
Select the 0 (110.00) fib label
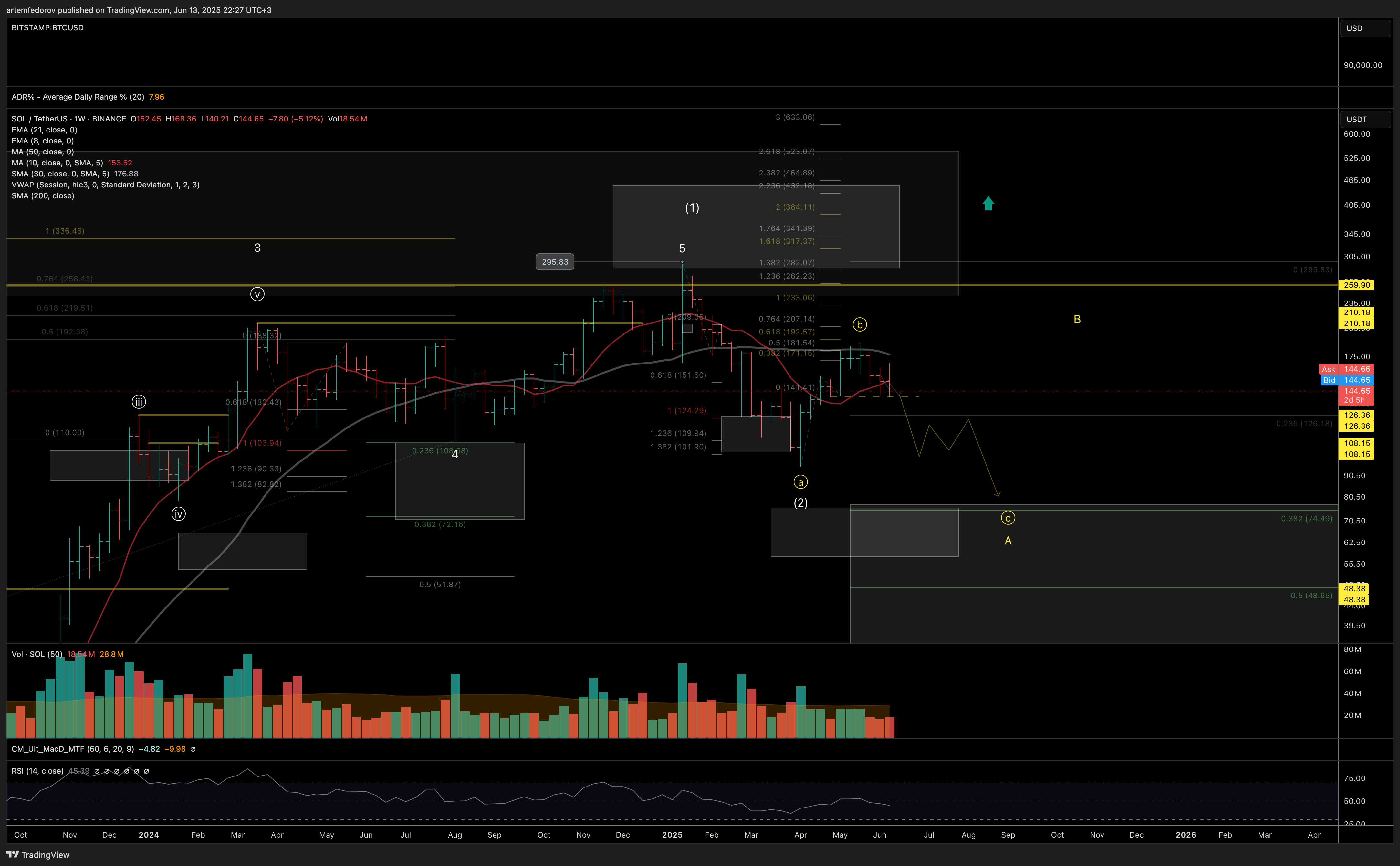65,433
